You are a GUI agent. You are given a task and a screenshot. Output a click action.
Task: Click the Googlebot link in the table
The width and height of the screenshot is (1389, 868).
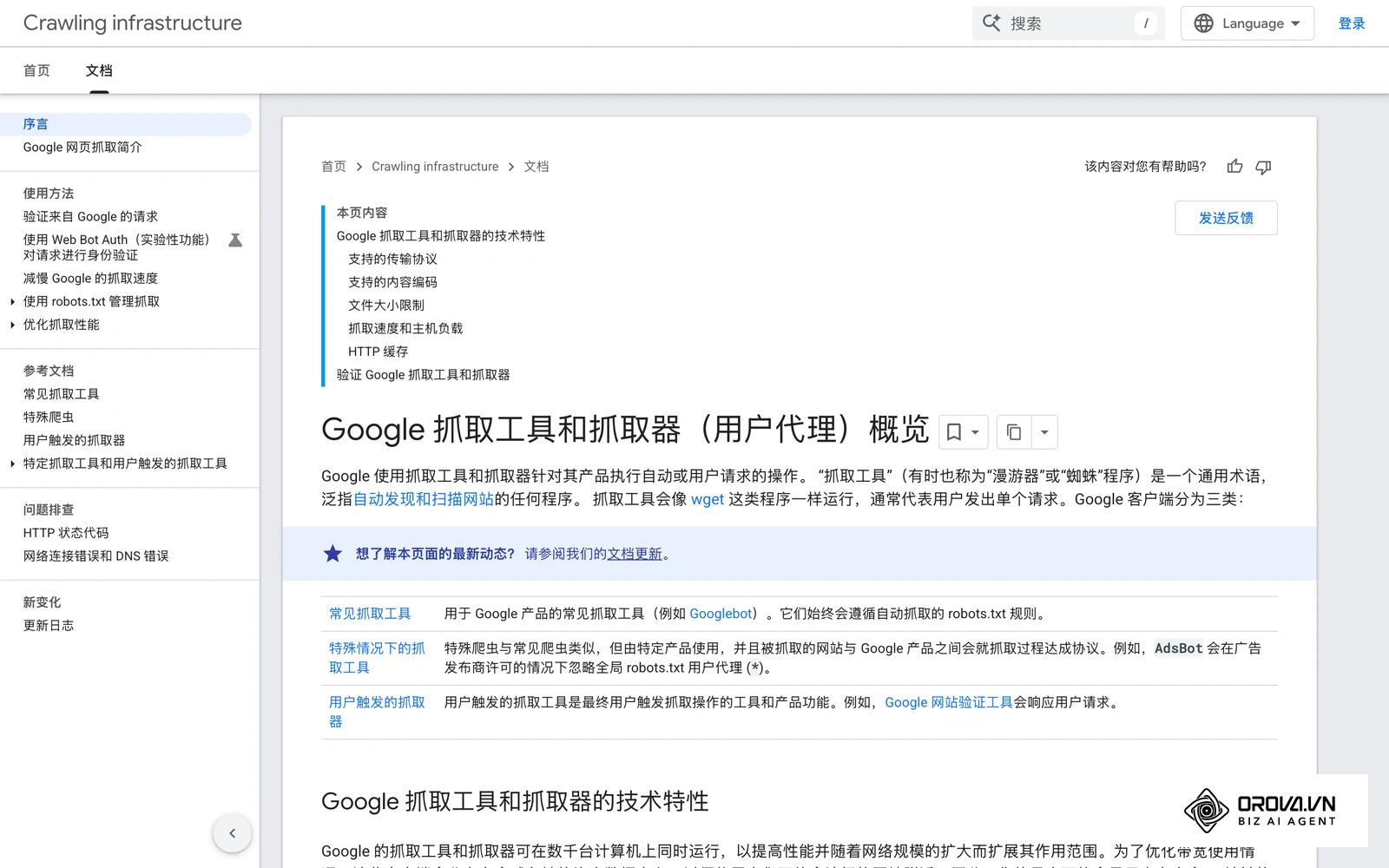721,614
